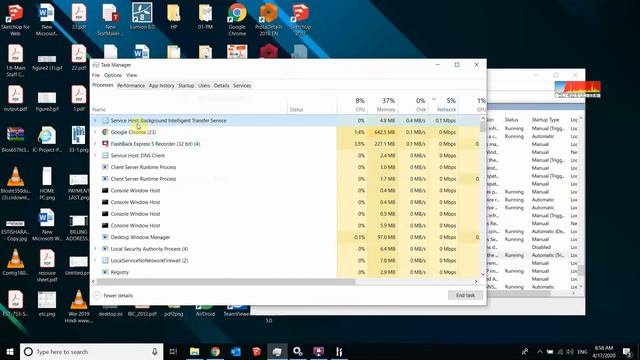Expand FlashBack Express 5 Recorder group

pyautogui.click(x=96, y=144)
